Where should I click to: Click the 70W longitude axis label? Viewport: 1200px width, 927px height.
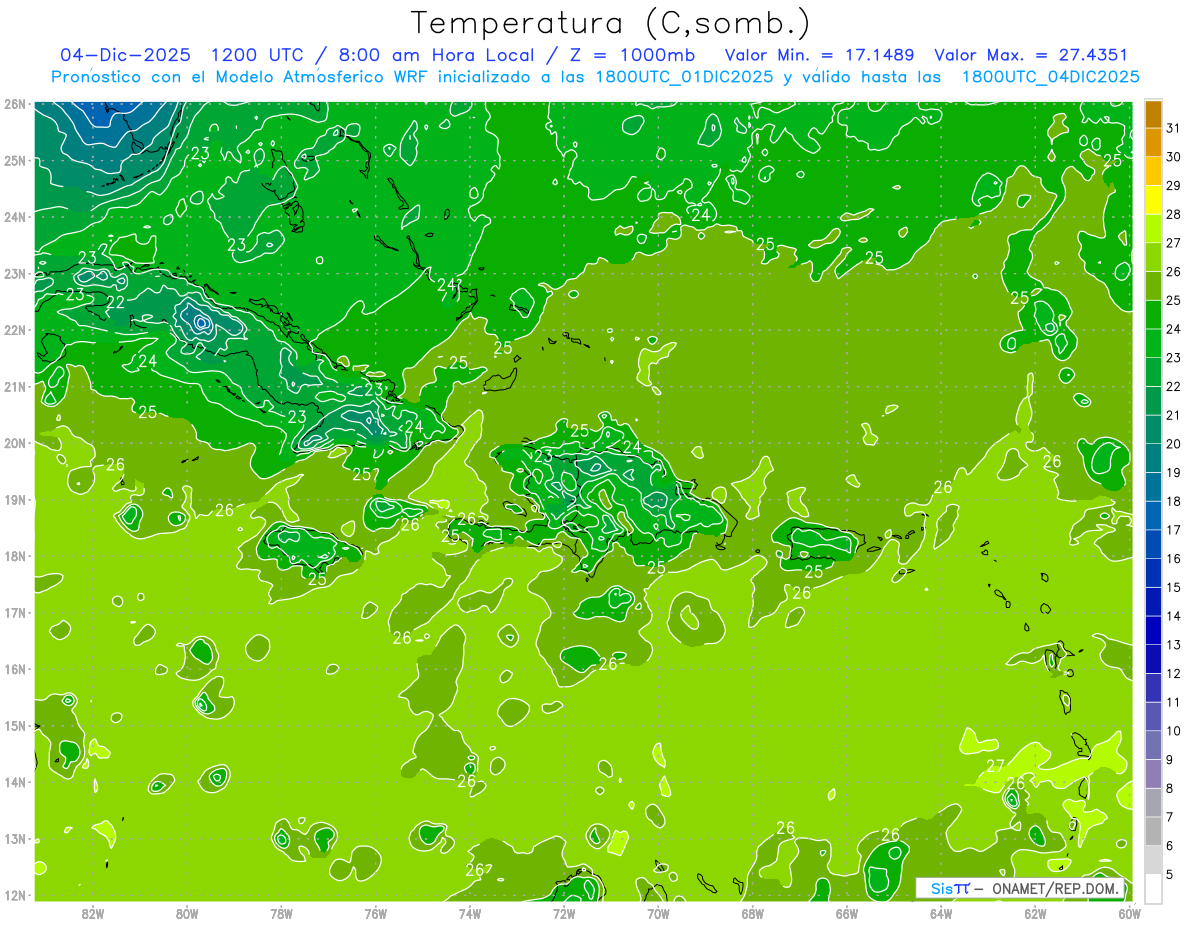658,913
